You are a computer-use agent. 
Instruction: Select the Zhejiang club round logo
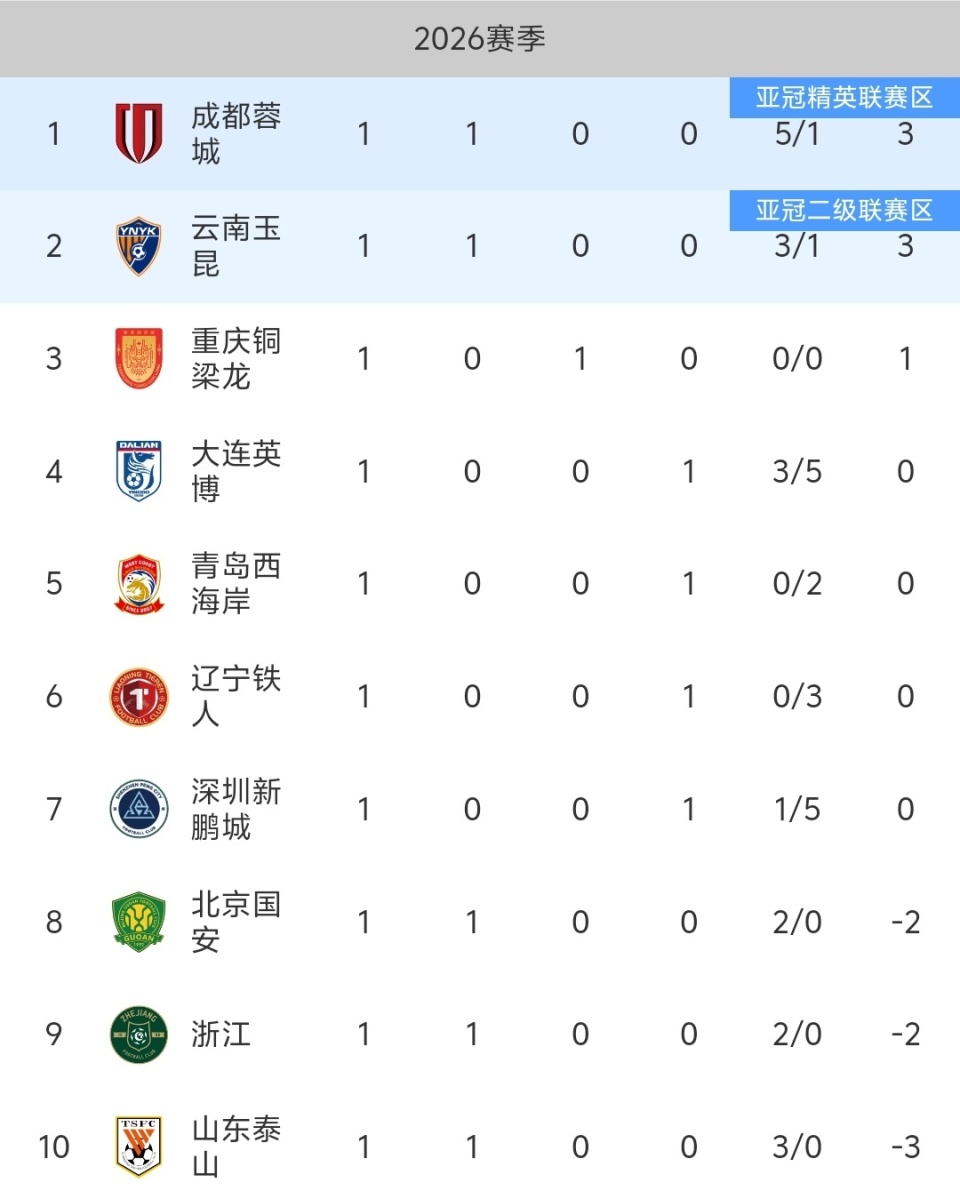point(138,1034)
